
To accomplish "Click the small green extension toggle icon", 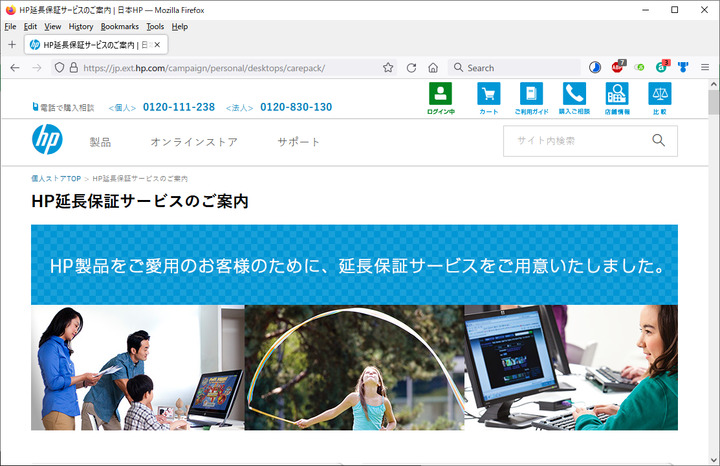I will click(x=639, y=67).
